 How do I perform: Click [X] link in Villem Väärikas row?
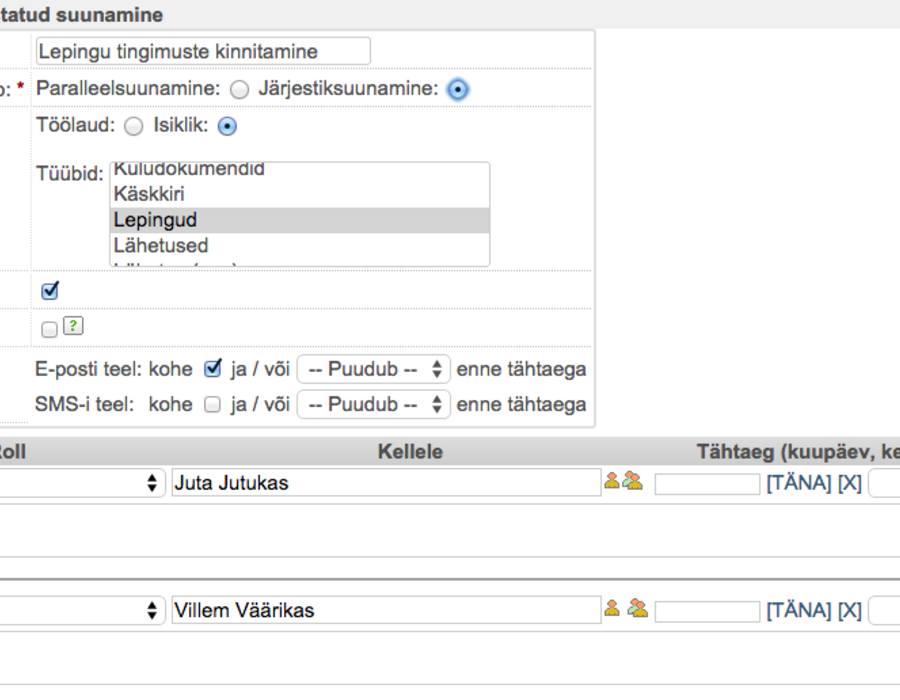click(850, 610)
